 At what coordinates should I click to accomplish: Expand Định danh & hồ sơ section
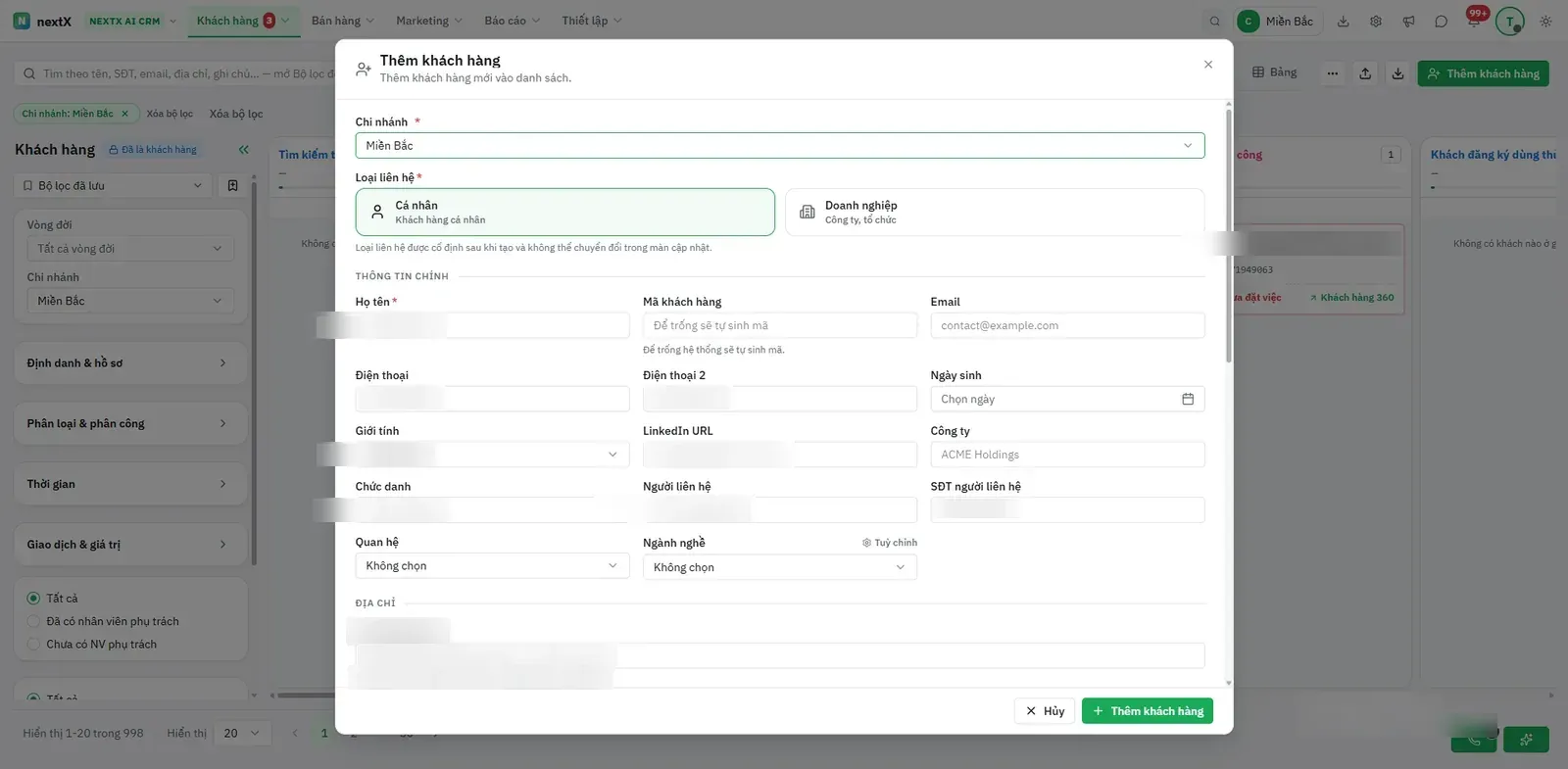click(x=130, y=363)
